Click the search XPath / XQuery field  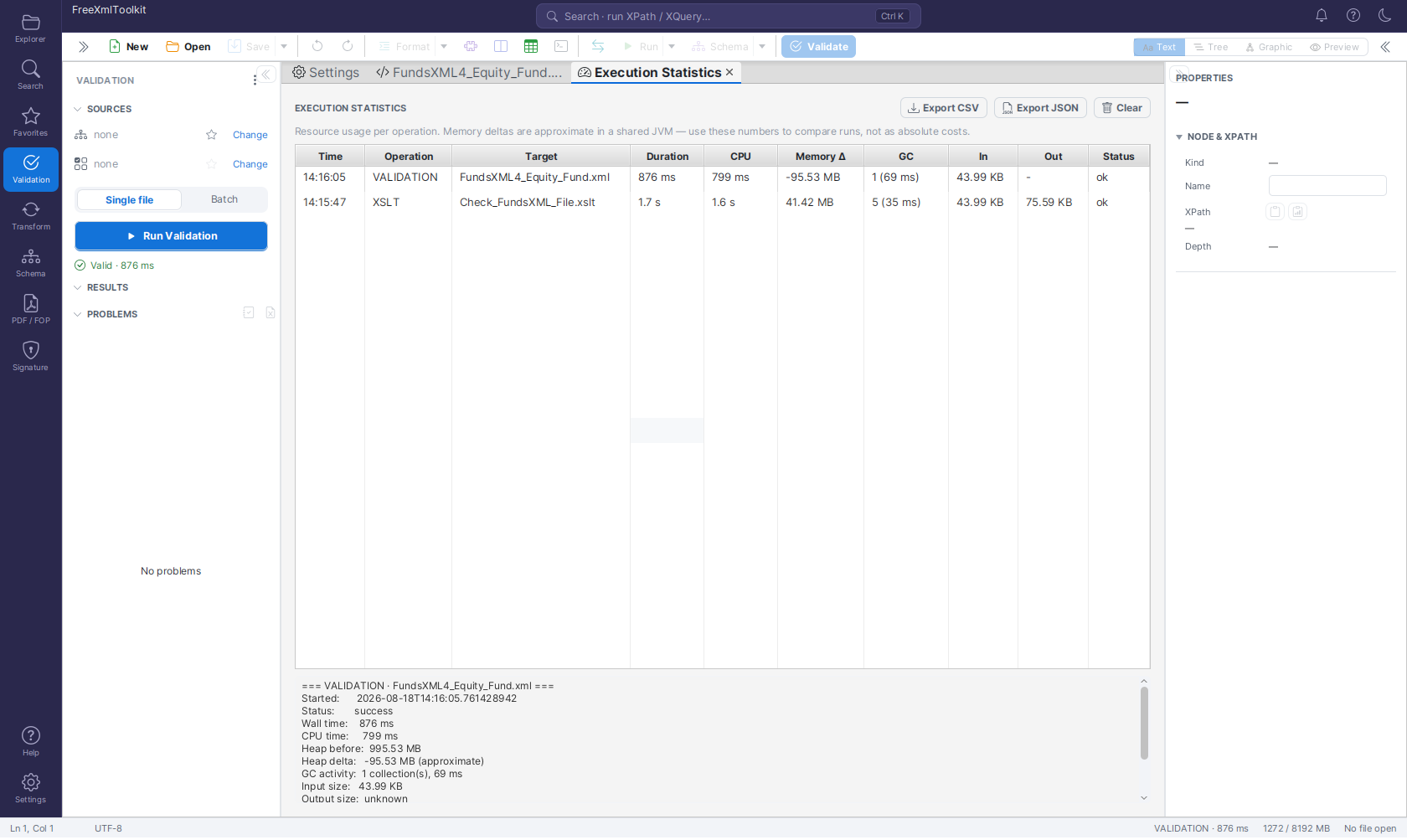point(728,16)
